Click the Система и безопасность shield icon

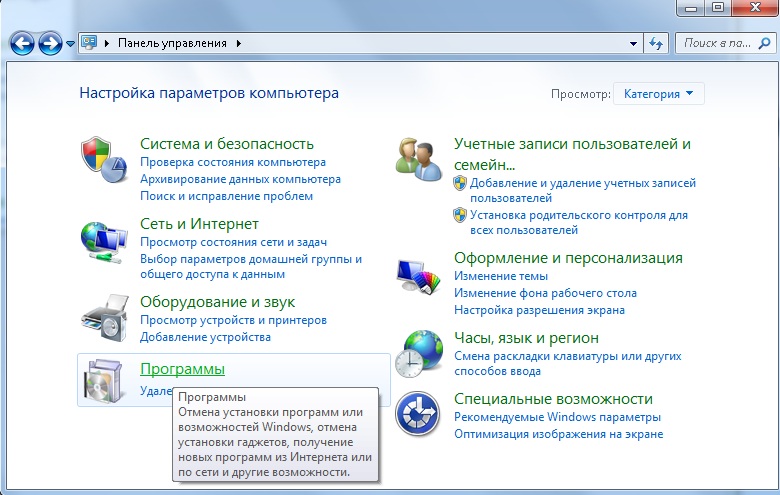click(x=103, y=159)
